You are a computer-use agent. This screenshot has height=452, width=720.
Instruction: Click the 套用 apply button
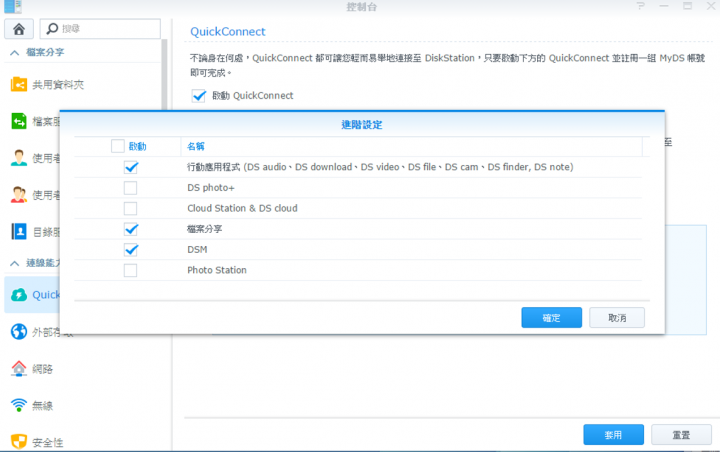(x=613, y=435)
